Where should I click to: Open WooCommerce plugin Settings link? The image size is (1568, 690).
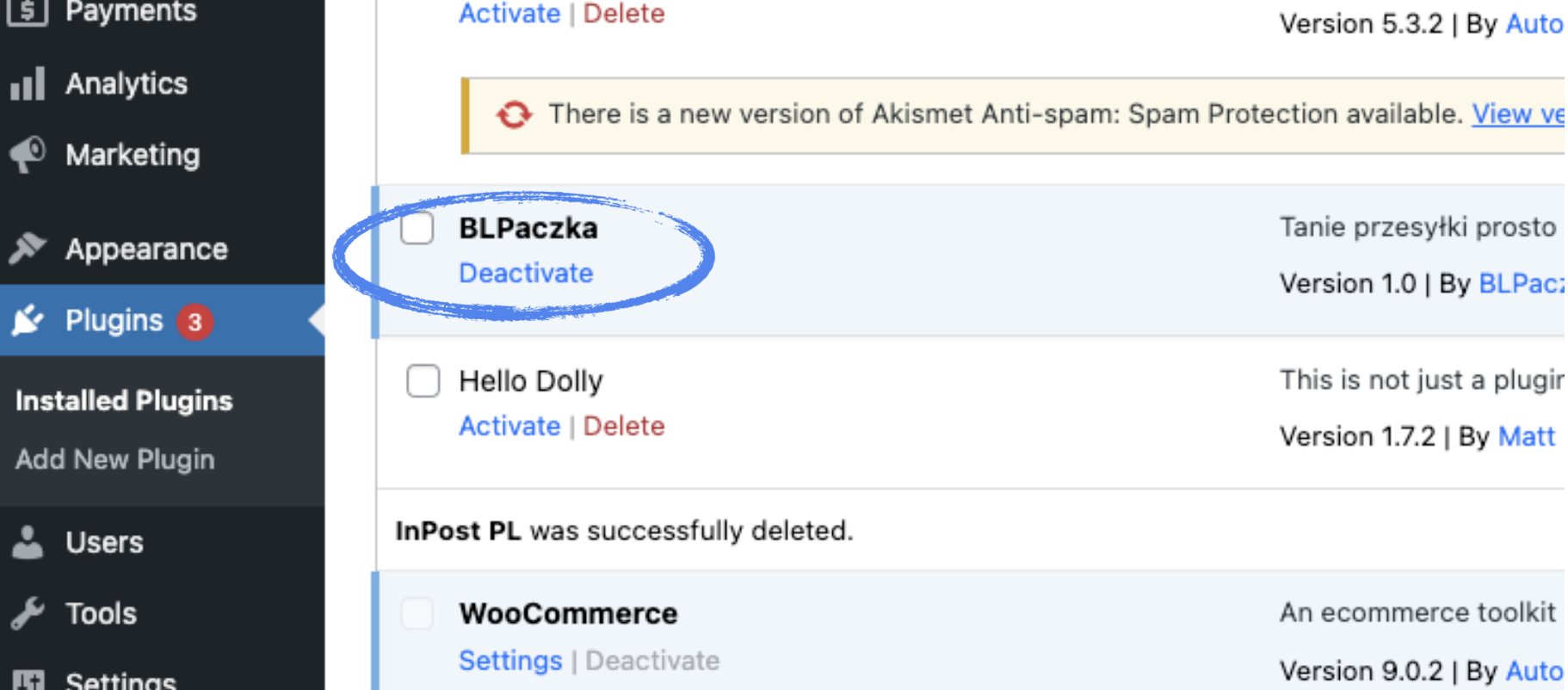[x=510, y=660]
